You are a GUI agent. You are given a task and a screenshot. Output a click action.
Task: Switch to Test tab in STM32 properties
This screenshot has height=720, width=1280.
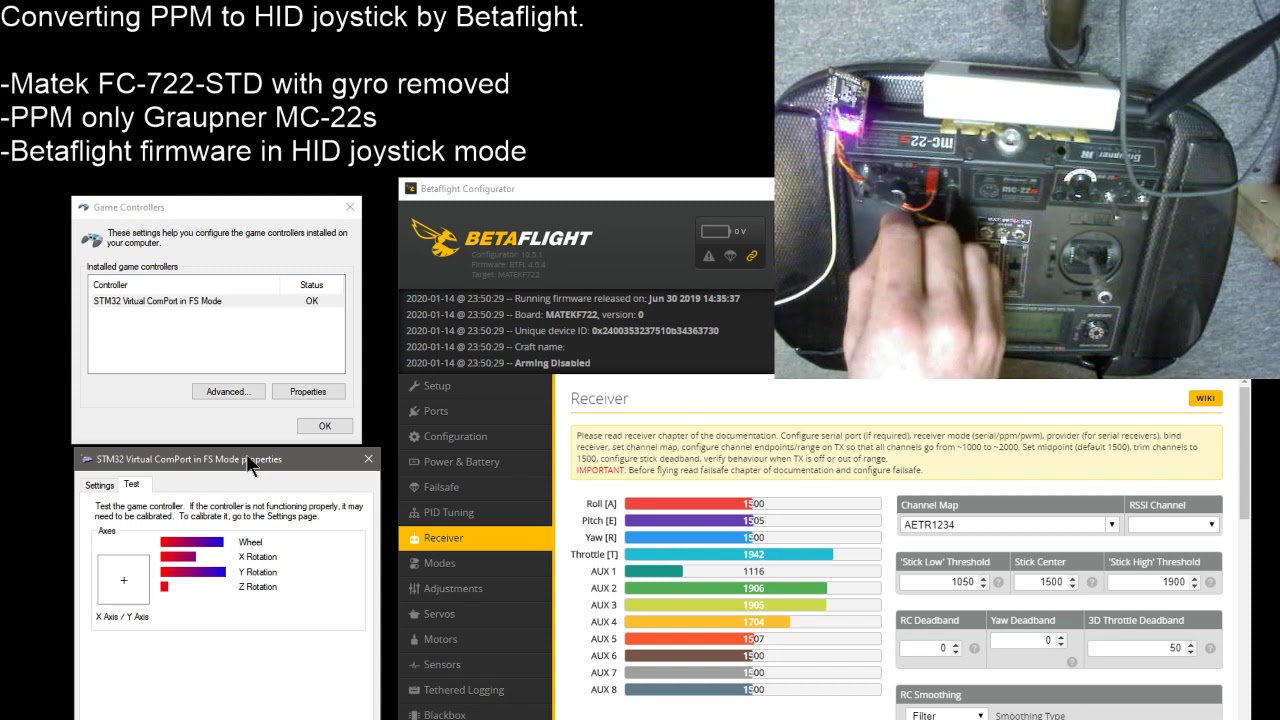[132, 484]
